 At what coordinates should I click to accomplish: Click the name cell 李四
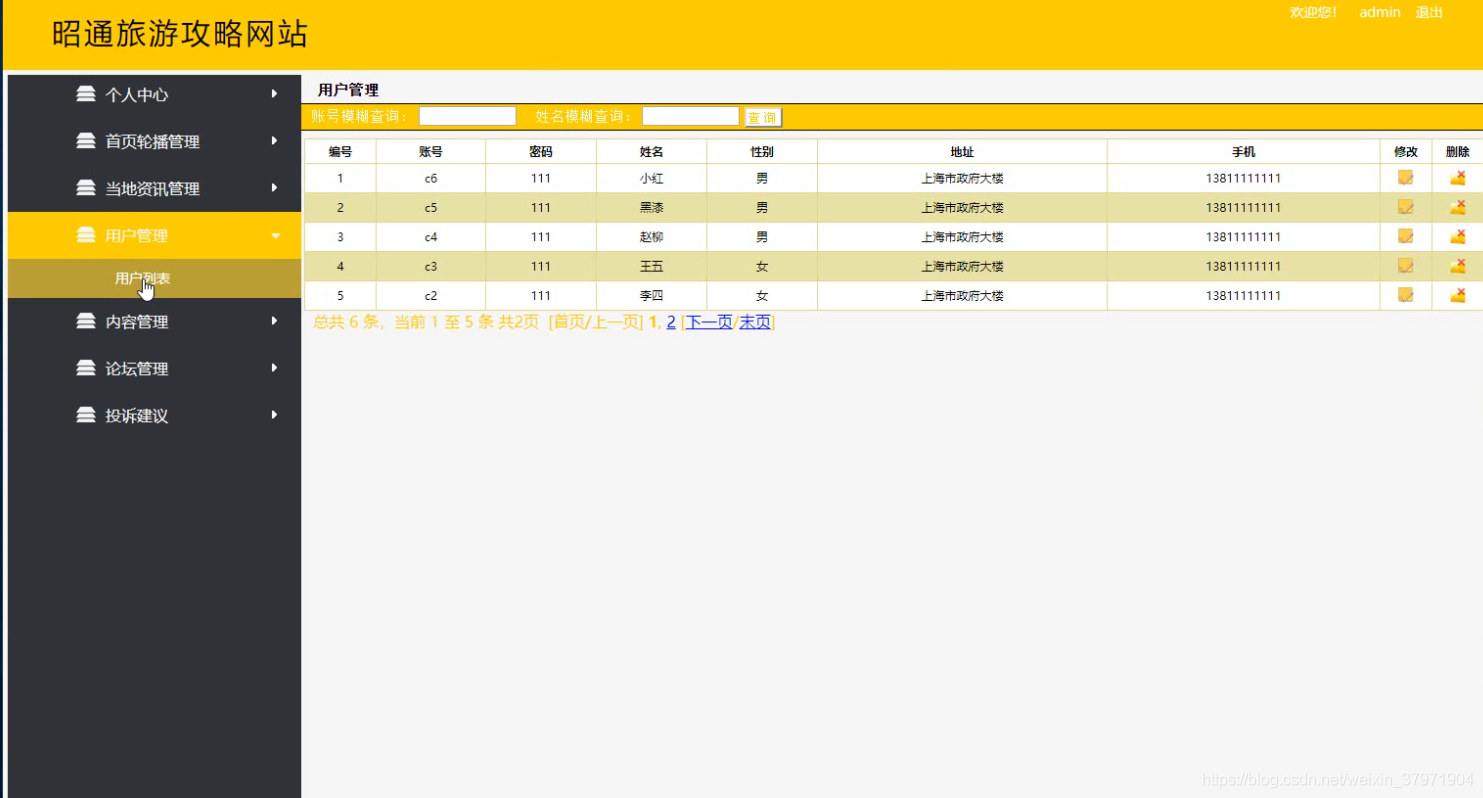tap(651, 296)
